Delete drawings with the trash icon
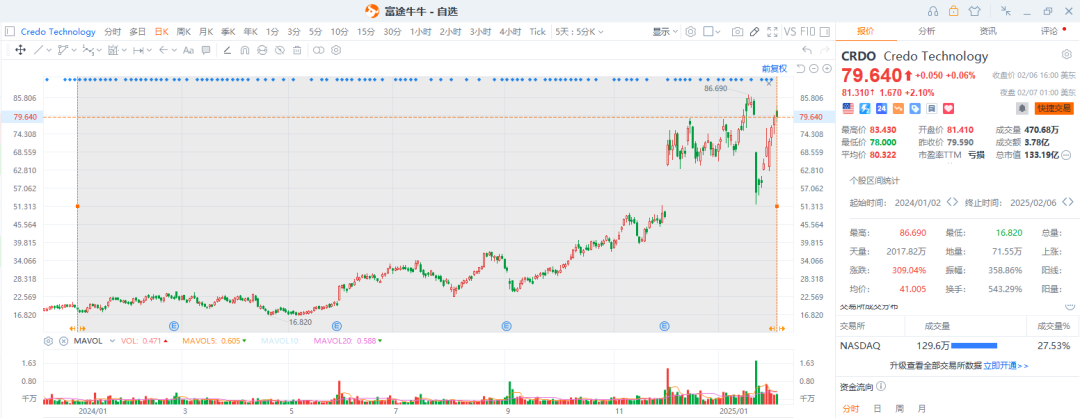Viewport: 1080px width, 418px height. click(x=297, y=50)
